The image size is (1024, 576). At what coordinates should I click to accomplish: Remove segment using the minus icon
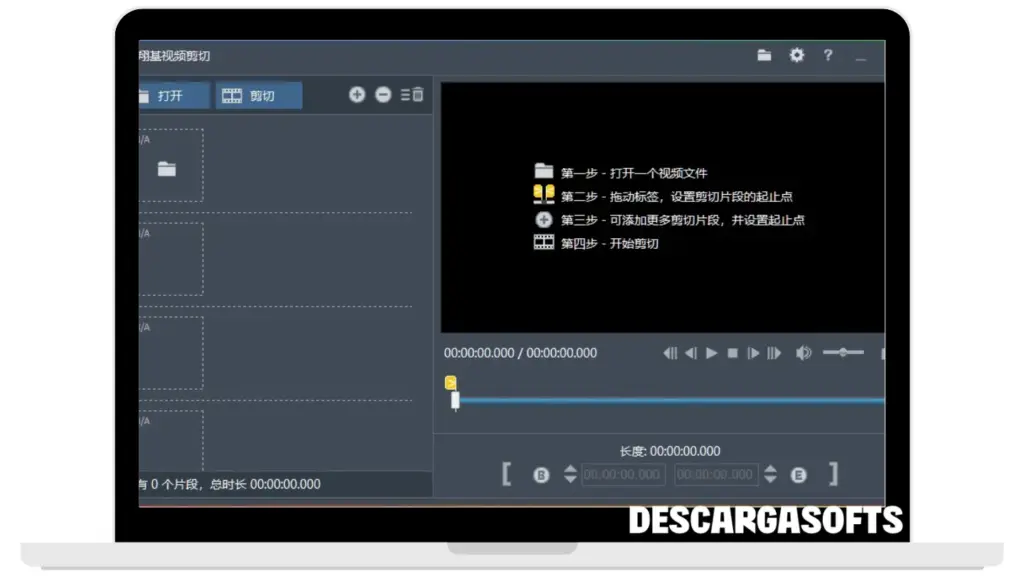click(383, 95)
